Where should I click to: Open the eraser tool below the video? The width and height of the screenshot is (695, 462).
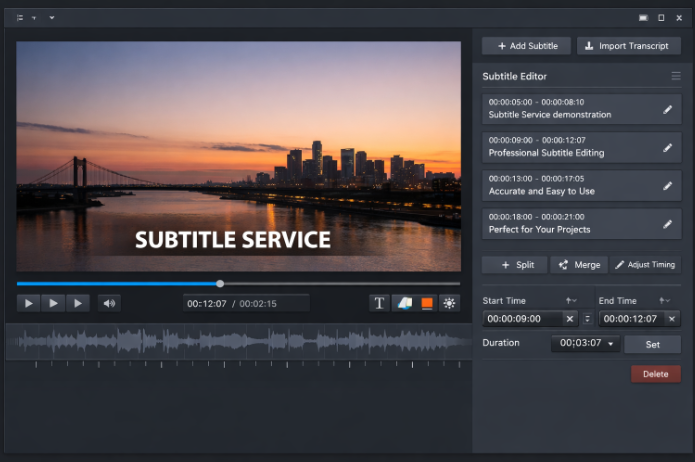(403, 303)
